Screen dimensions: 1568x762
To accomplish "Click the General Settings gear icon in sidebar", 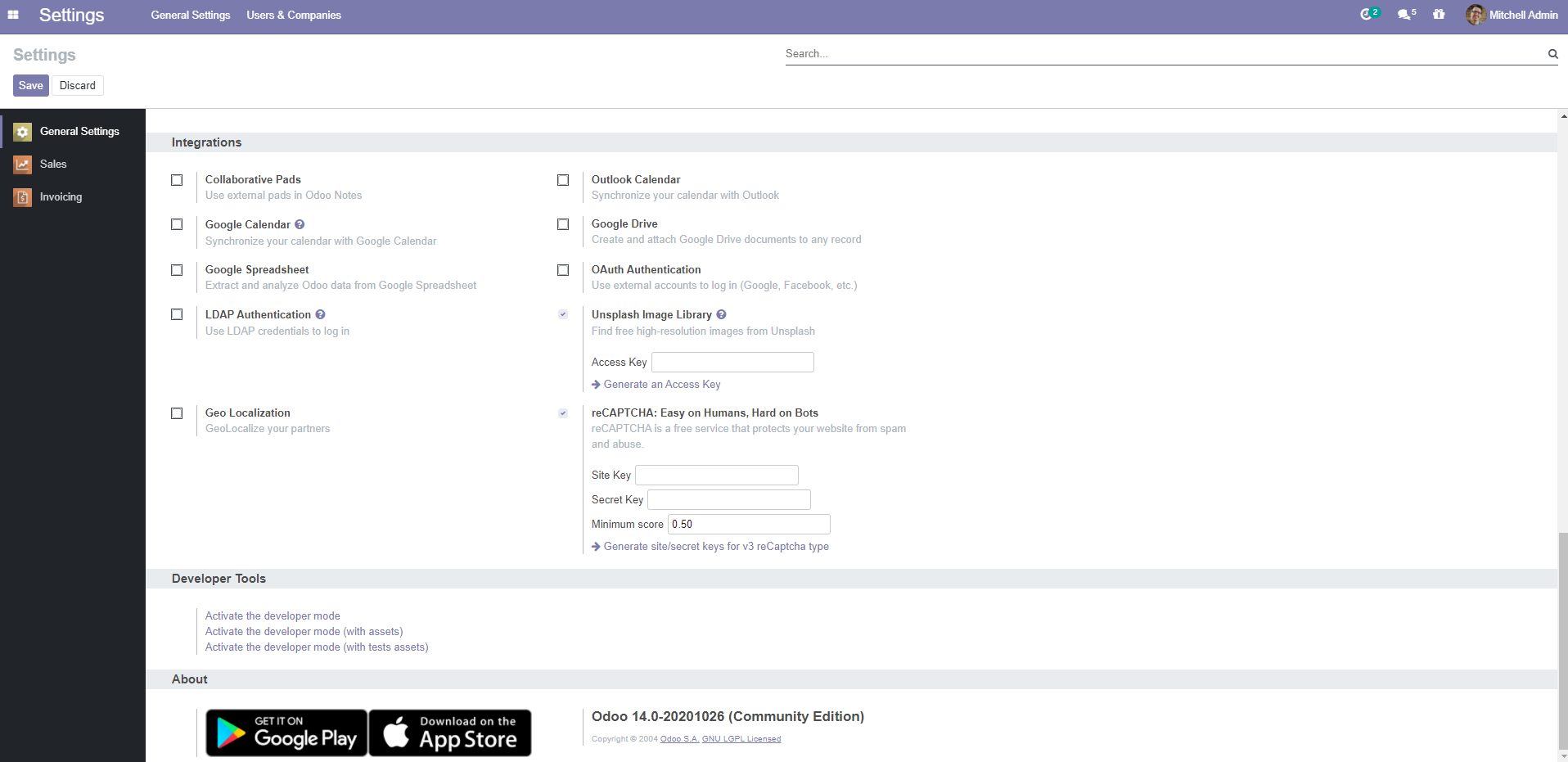I will 23,132.
